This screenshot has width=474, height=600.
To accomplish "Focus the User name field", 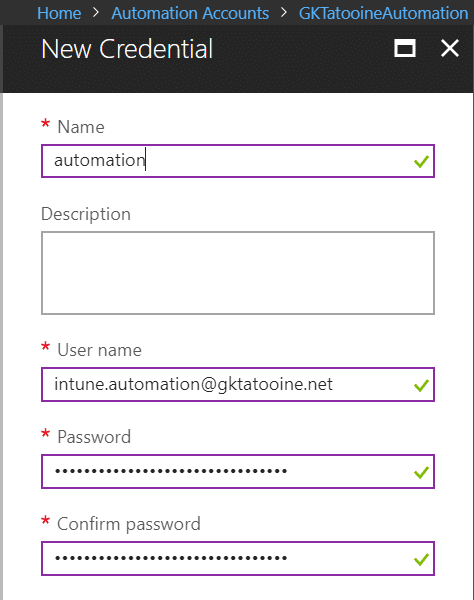I will (x=238, y=385).
